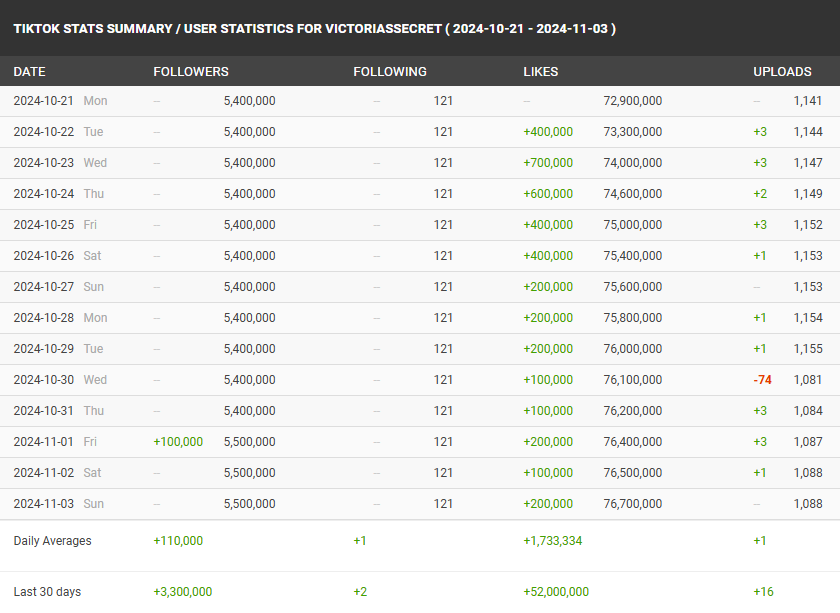Click likes total 75,000,000
The image size is (840, 613).
tap(633, 225)
